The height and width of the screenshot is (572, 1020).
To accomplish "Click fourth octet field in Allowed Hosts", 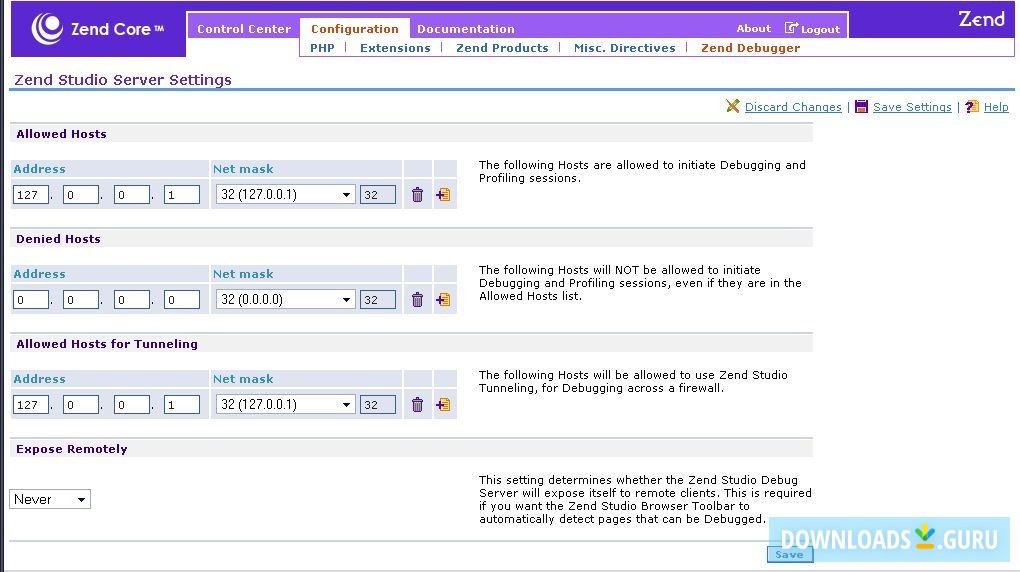I will point(181,195).
